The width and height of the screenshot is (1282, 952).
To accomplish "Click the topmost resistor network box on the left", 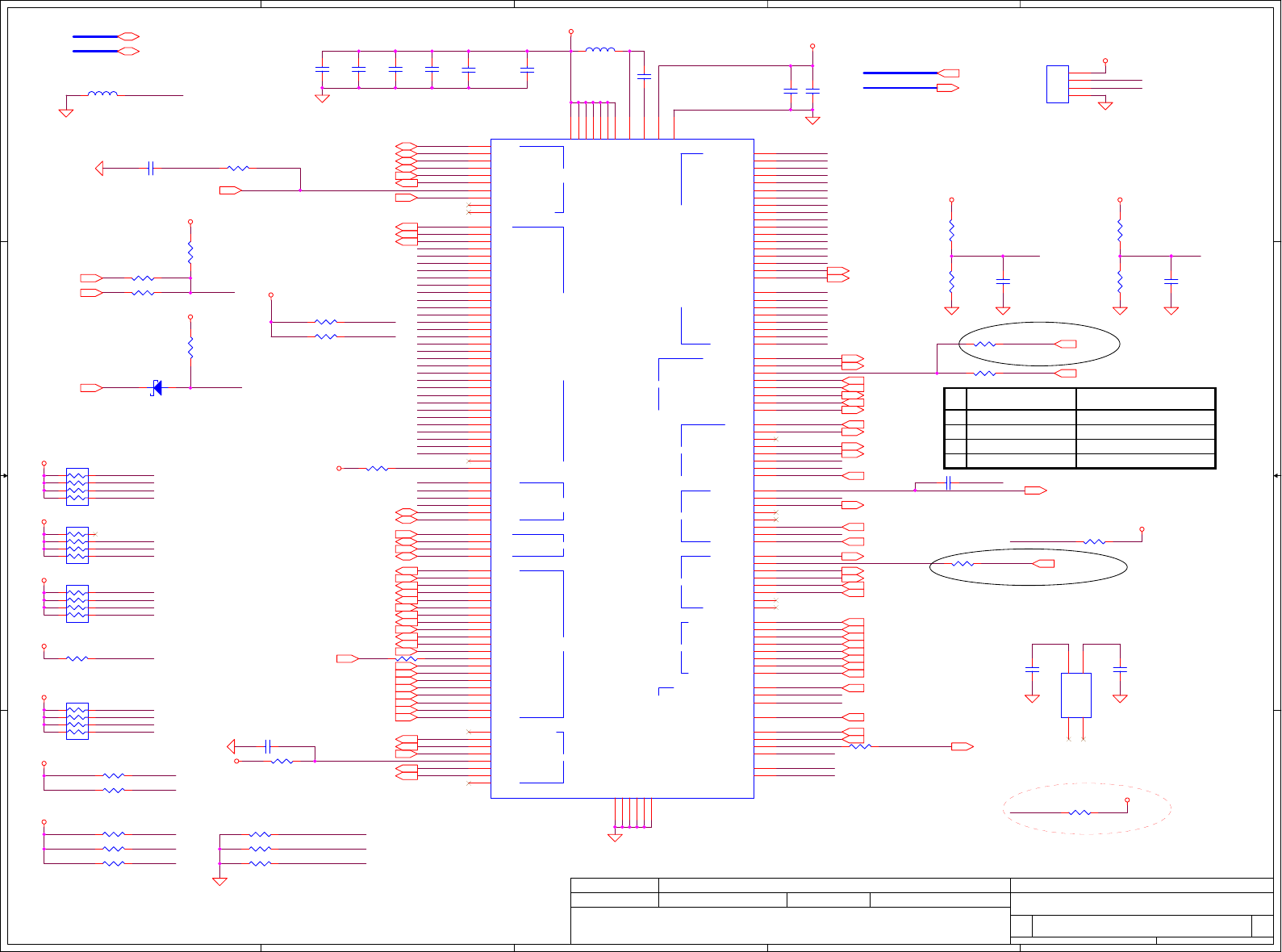I will coord(77,486).
